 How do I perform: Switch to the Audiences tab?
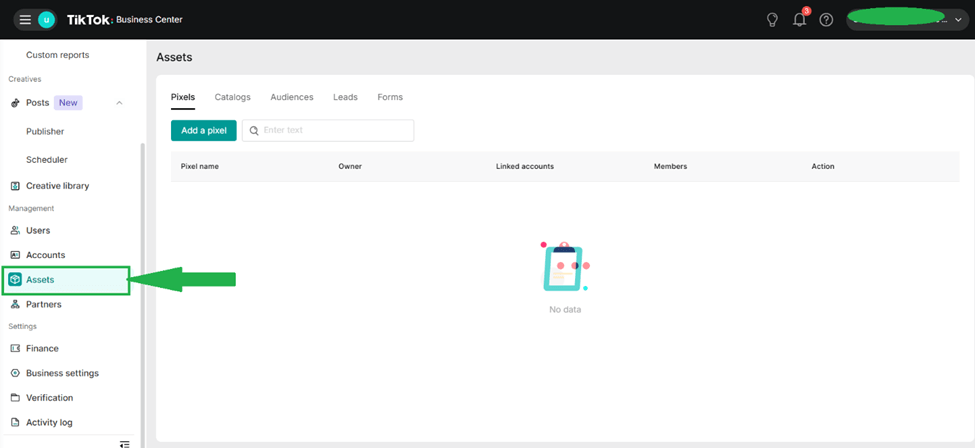click(291, 97)
